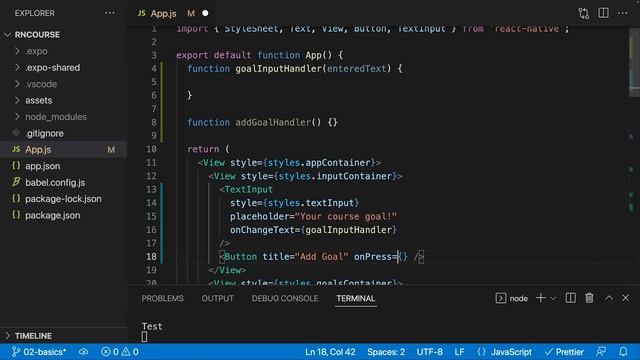640x360 pixels.
Task: Open package-lock.json file
Action: (x=63, y=199)
